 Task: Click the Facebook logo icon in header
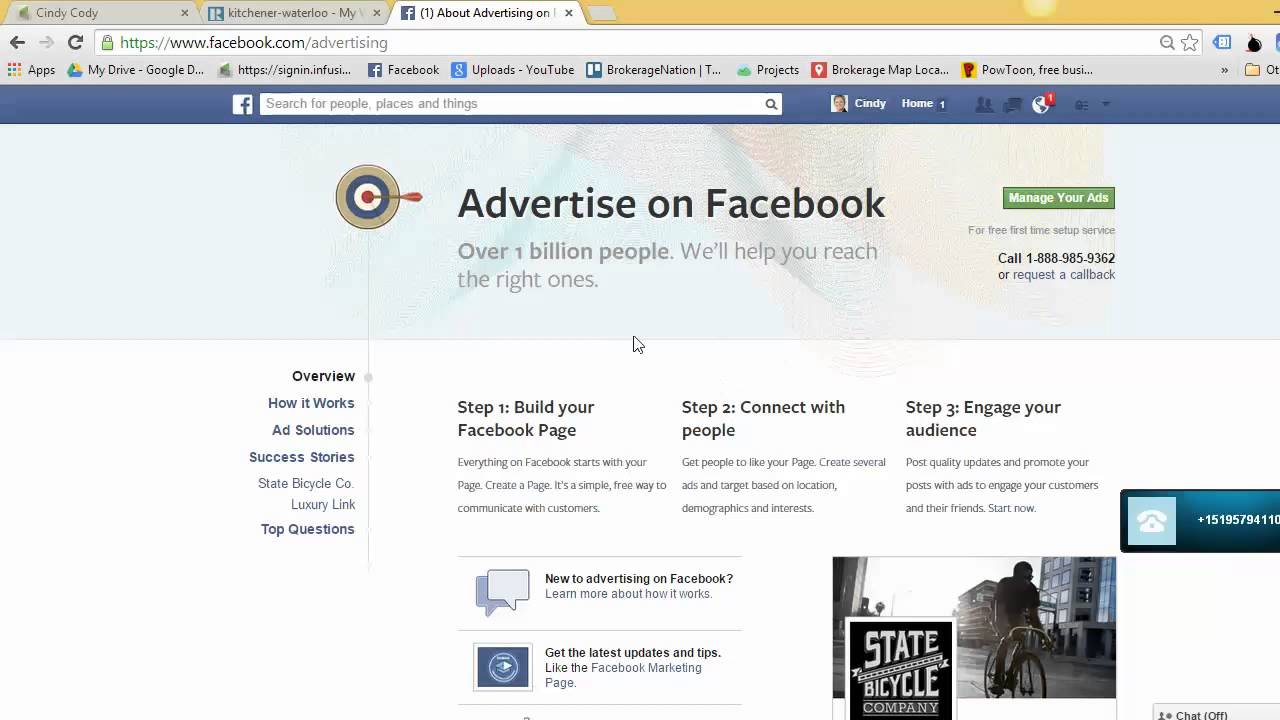[243, 104]
